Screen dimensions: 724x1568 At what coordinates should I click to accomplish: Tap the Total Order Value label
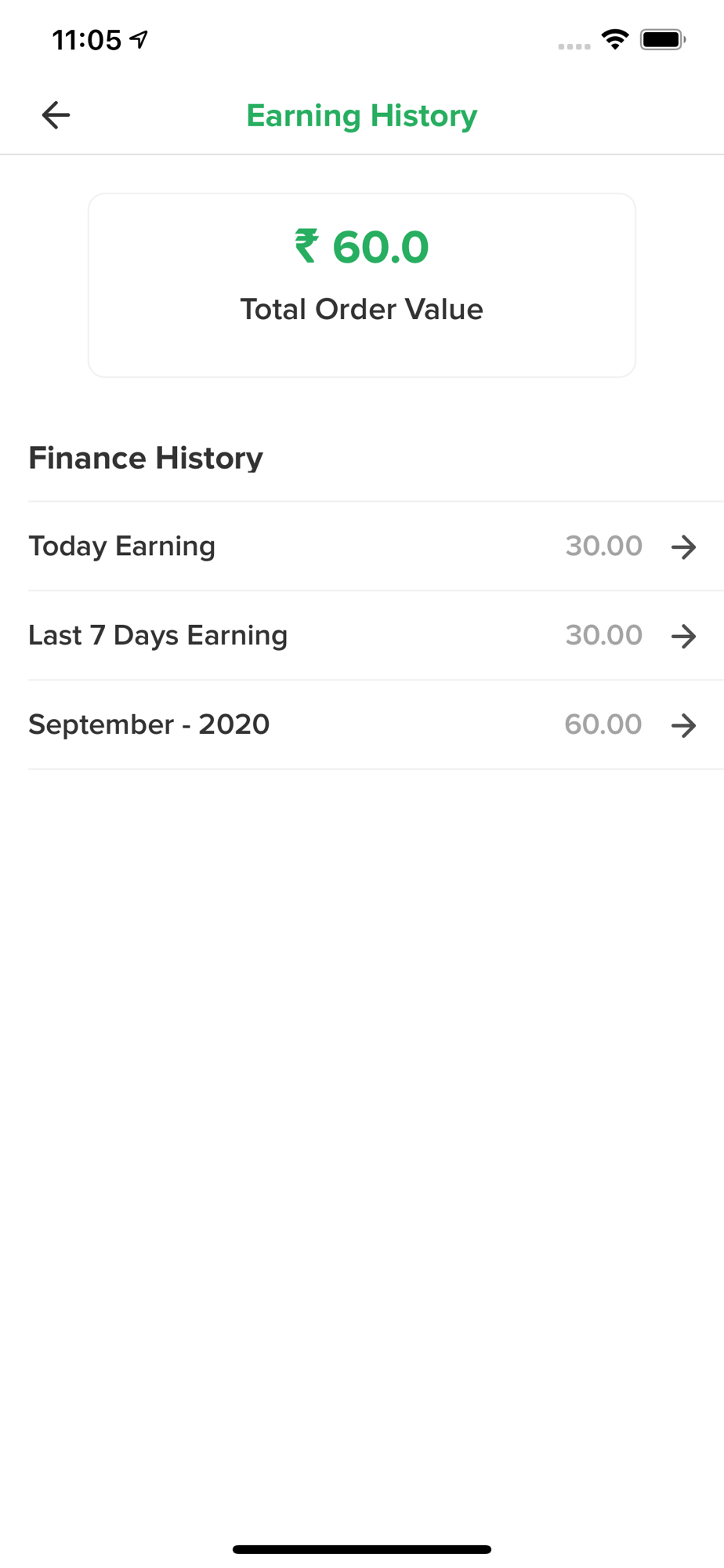tap(362, 309)
